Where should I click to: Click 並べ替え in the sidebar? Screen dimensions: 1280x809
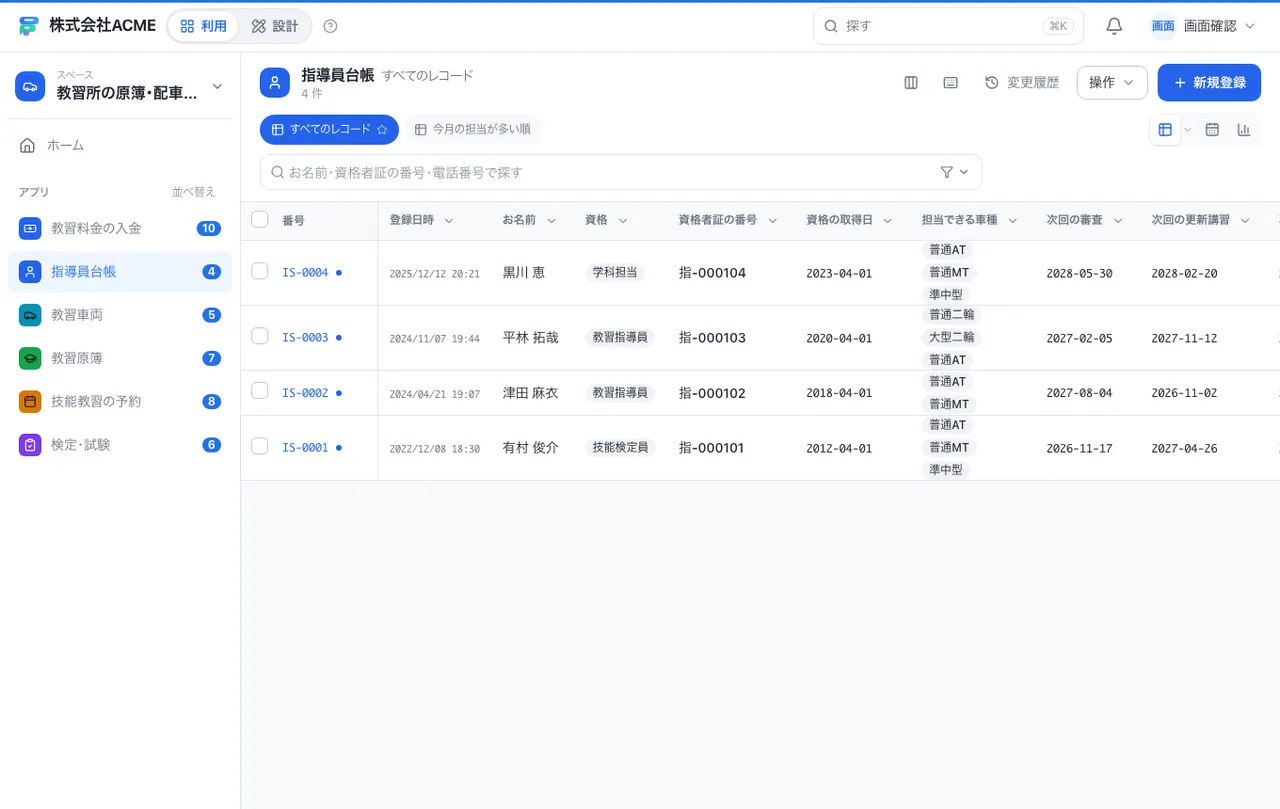click(194, 192)
